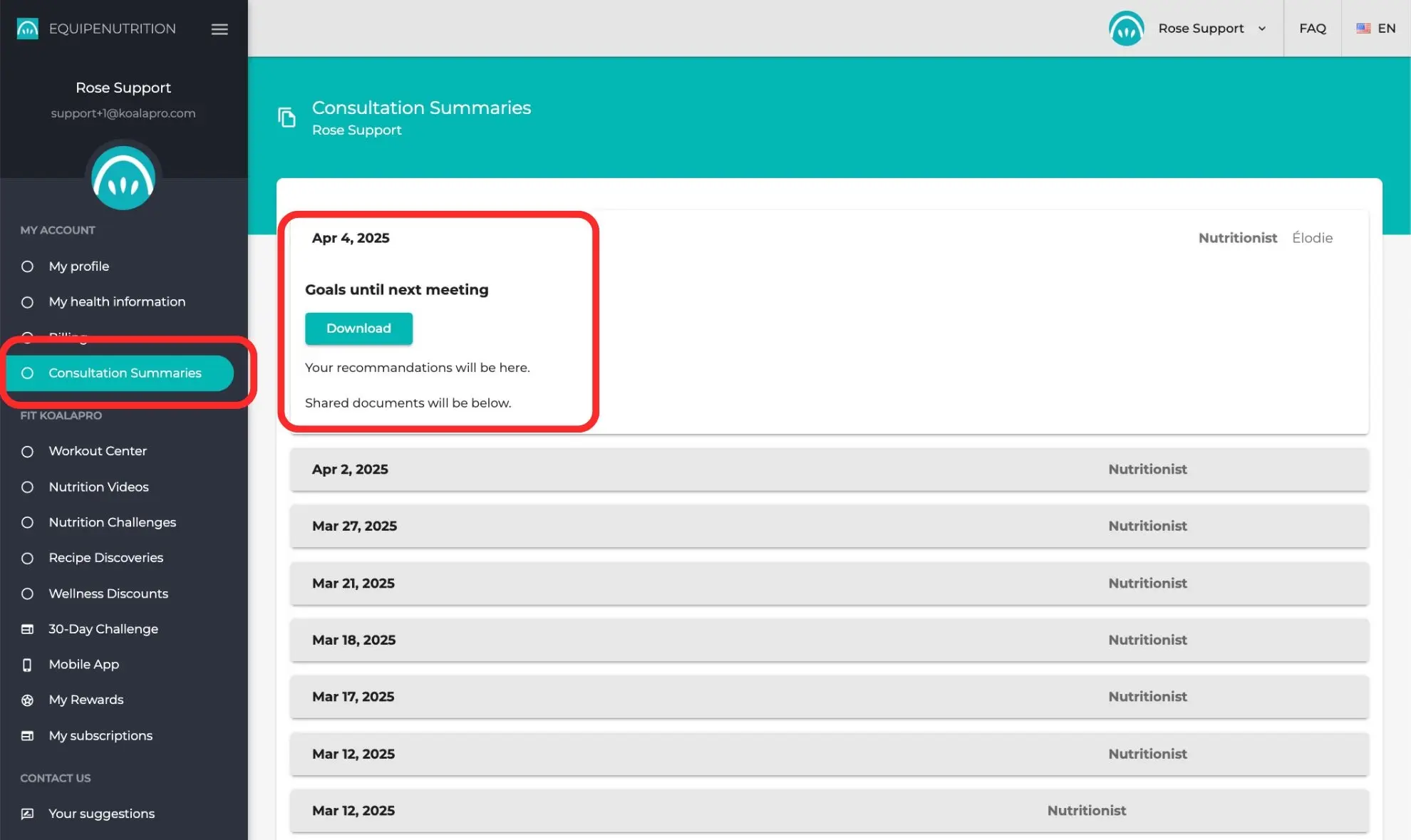1411x840 pixels.
Task: Toggle the hamburger menu icon
Action: click(219, 29)
